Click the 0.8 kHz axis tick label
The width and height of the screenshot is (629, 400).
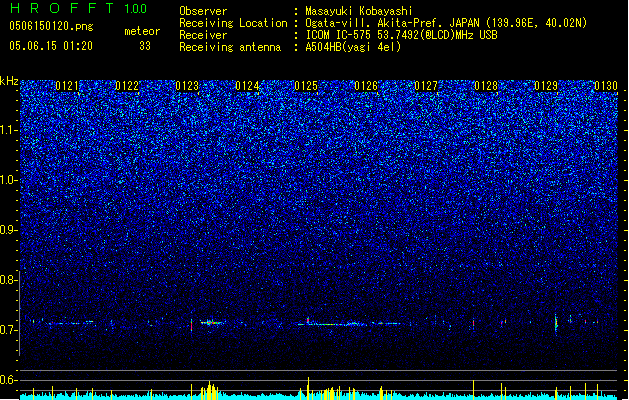point(8,280)
